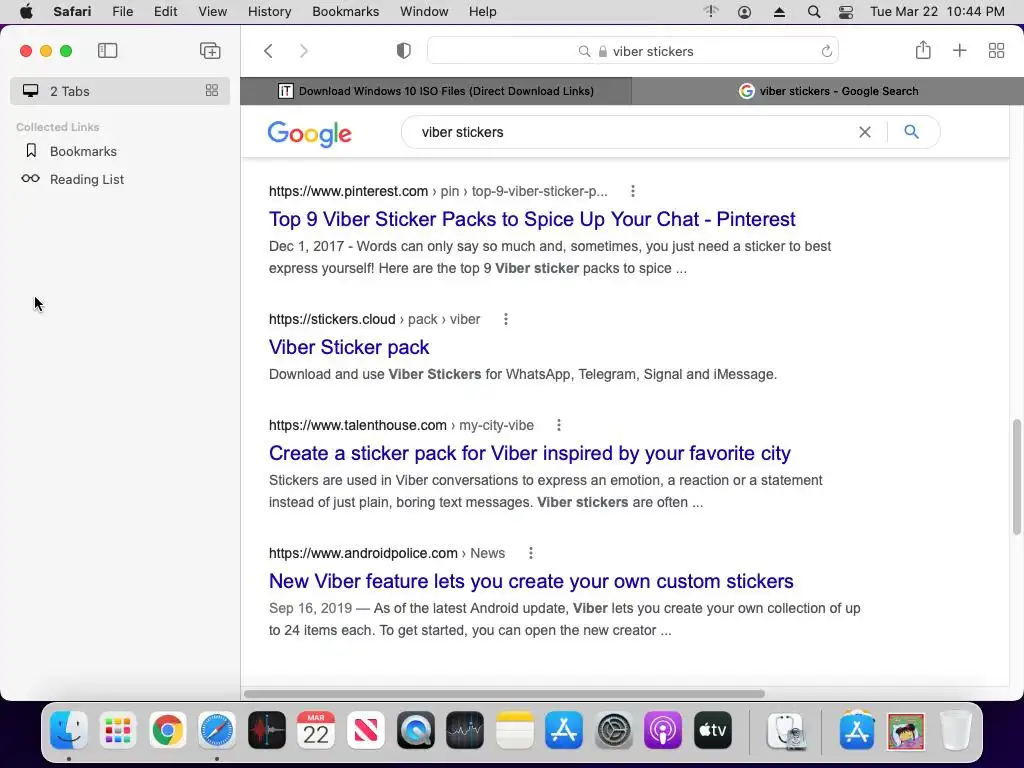Launch Google Chrome from the Dock

(x=168, y=729)
